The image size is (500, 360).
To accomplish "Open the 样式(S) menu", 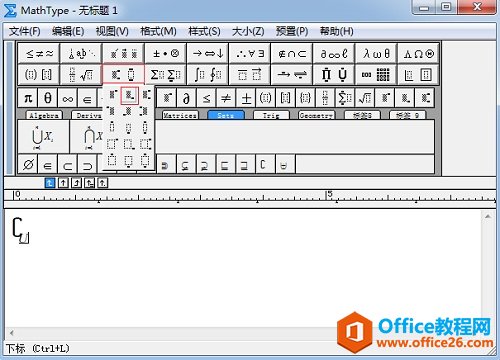I will 204,31.
